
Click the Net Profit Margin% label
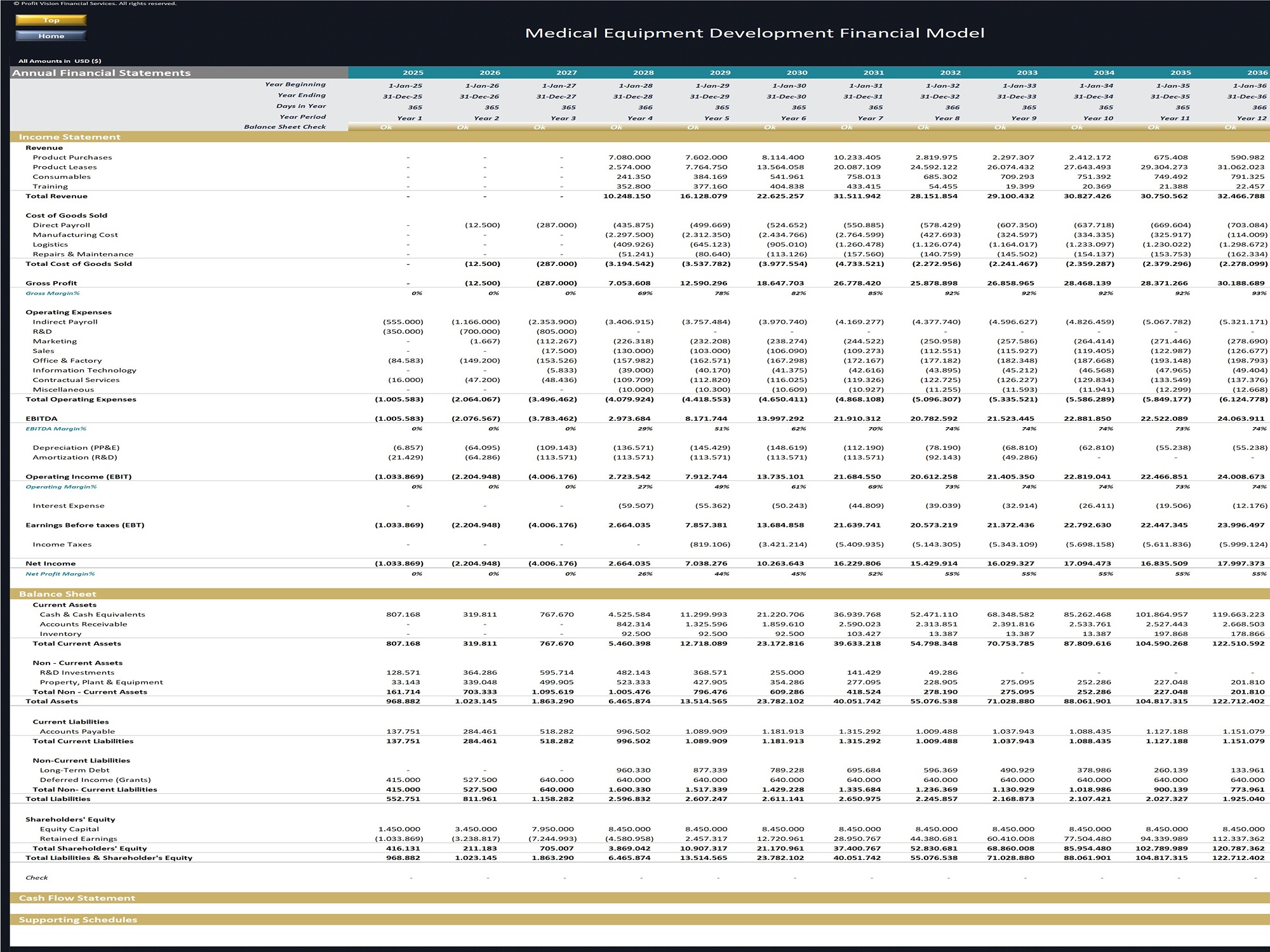point(60,574)
